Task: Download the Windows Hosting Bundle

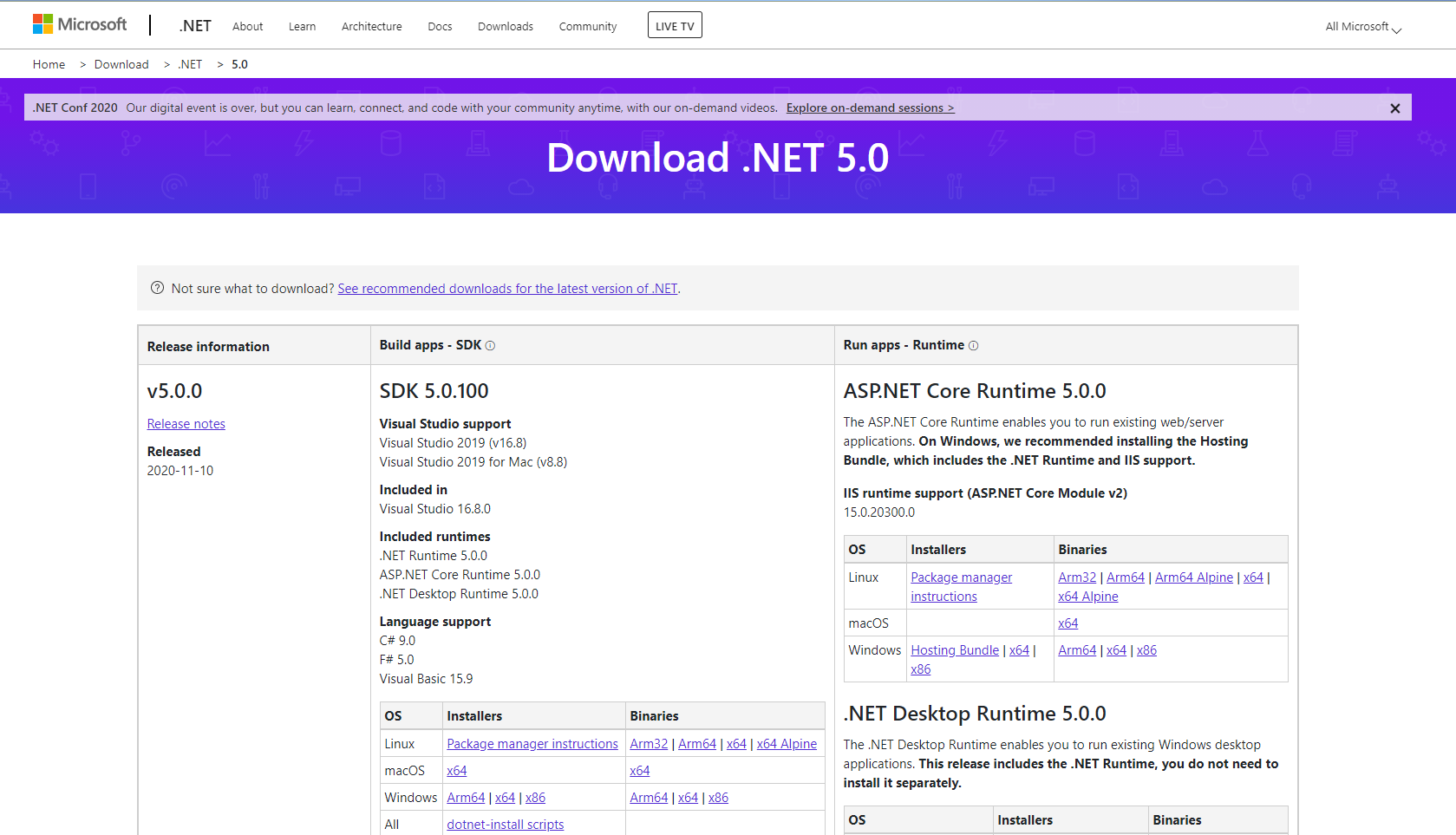Action: pos(954,649)
